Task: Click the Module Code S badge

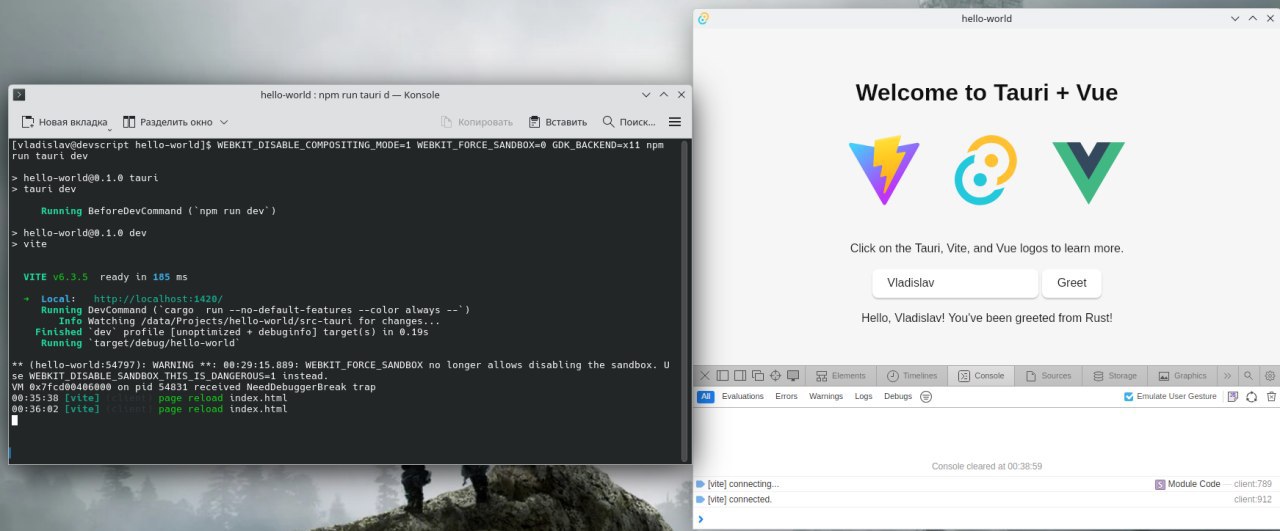Action: 1160,484
